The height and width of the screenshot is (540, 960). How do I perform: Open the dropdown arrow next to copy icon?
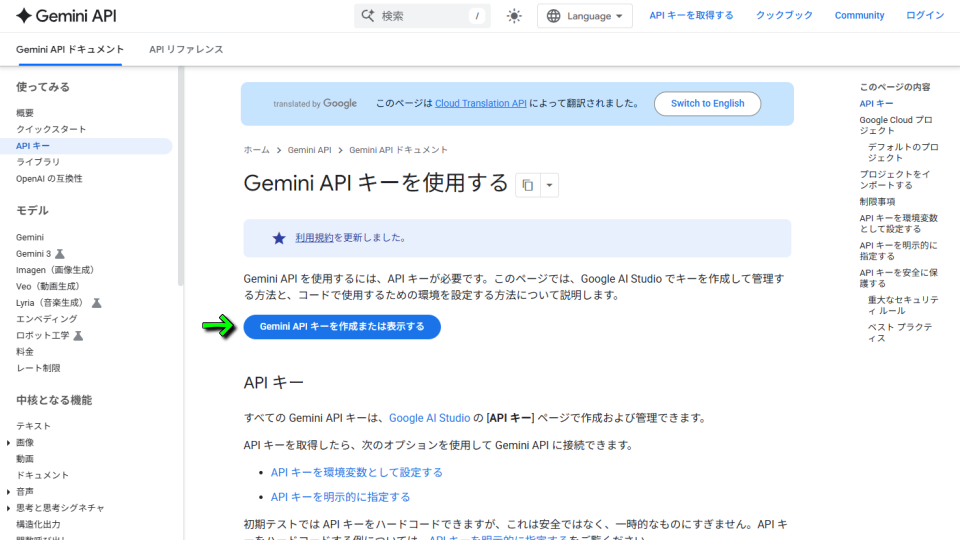point(549,185)
